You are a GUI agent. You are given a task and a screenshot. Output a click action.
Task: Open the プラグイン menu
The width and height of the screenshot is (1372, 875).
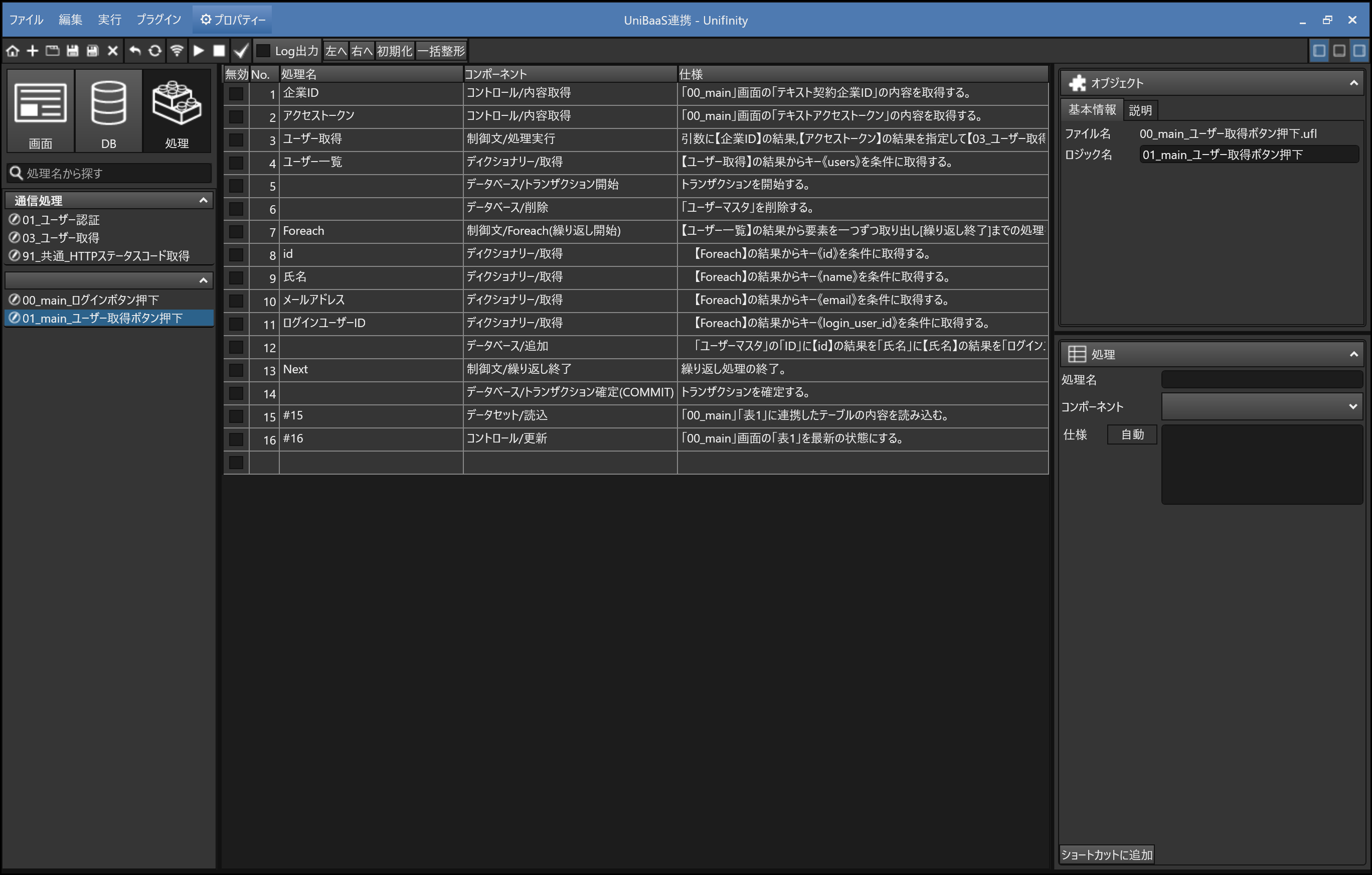[x=158, y=20]
